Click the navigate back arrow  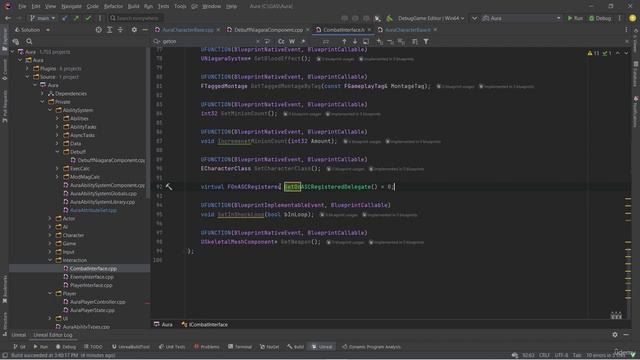point(8,18)
